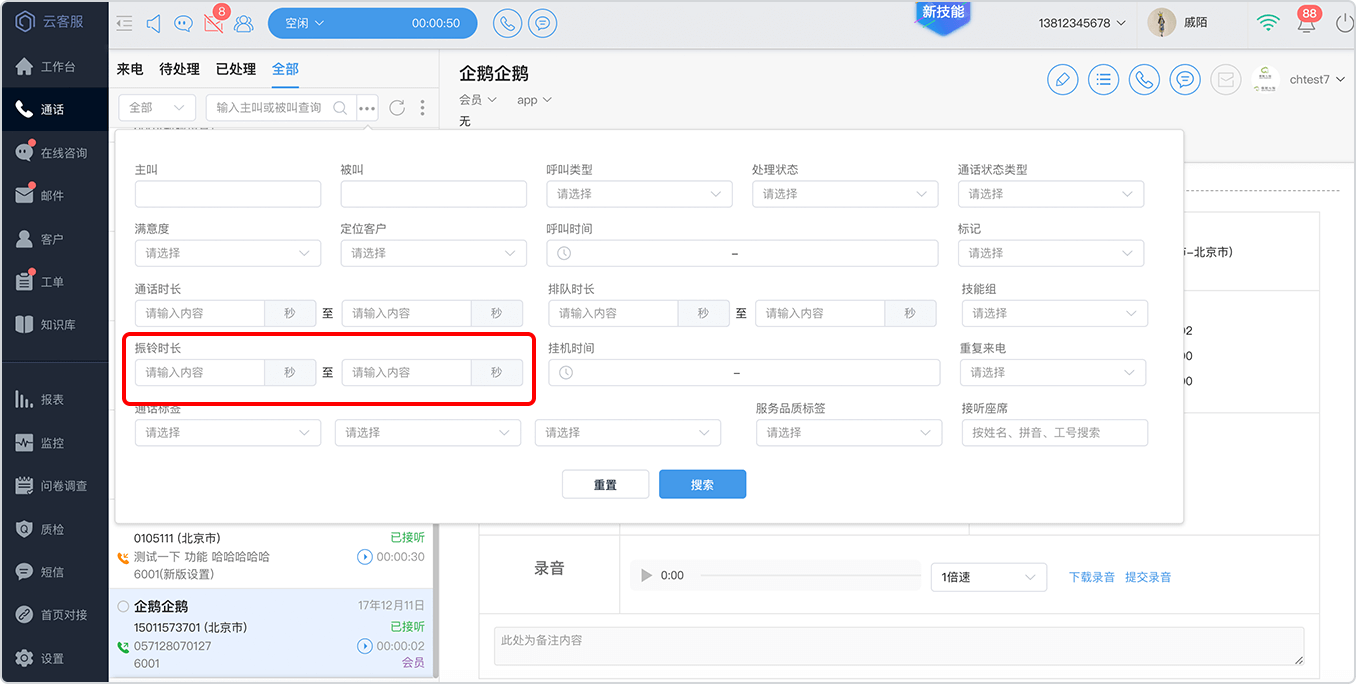Click the refresh icon above call list
Viewport: 1356px width, 684px height.
[x=397, y=108]
